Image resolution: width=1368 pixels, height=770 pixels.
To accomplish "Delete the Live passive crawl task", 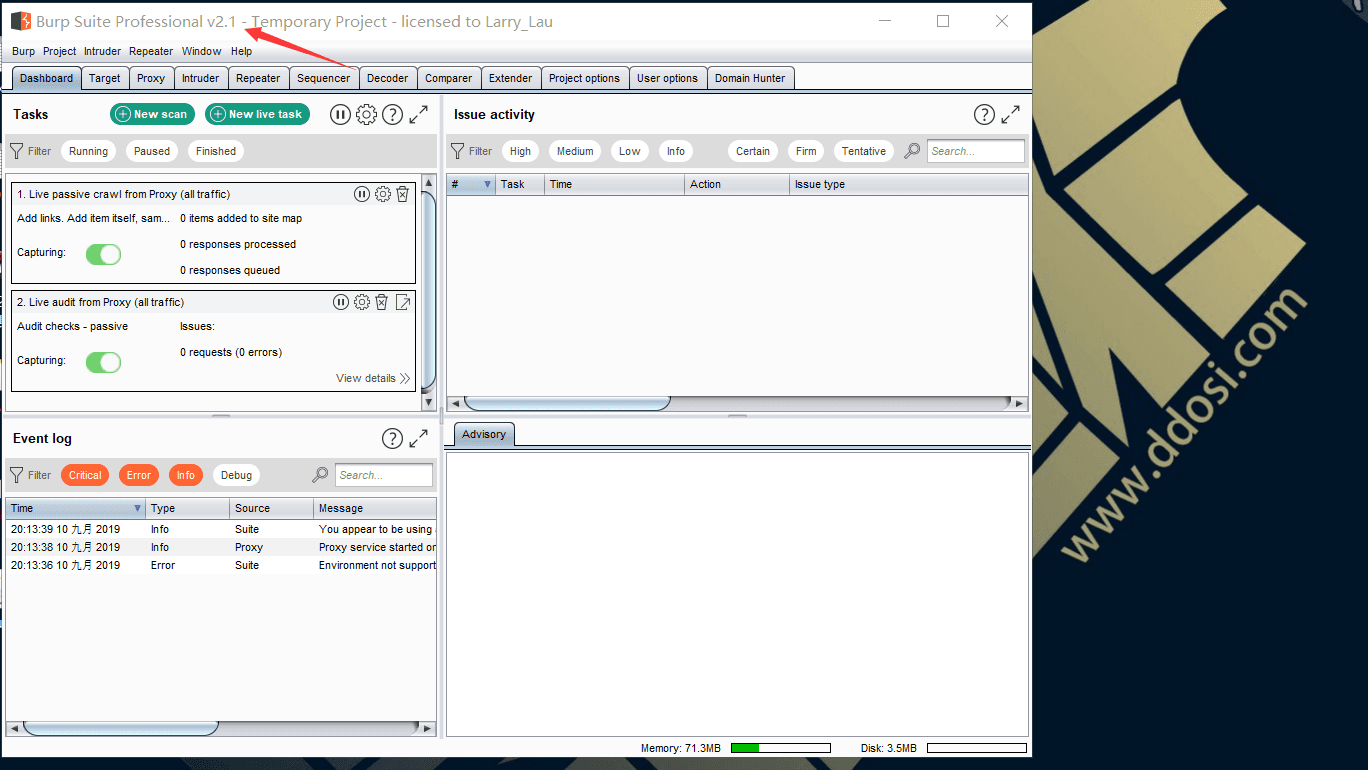I will [402, 194].
